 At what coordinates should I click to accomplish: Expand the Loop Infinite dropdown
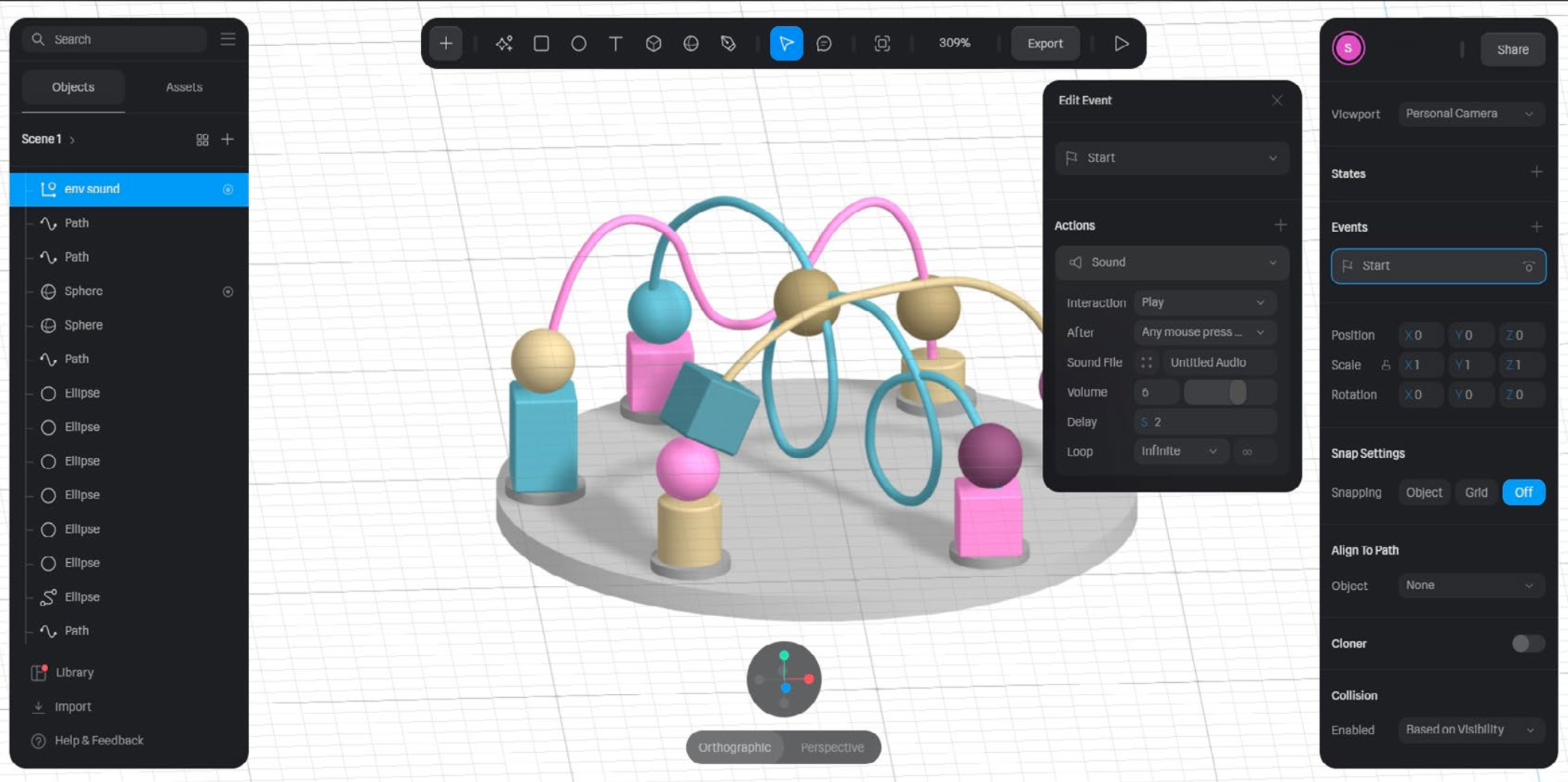pos(1179,451)
